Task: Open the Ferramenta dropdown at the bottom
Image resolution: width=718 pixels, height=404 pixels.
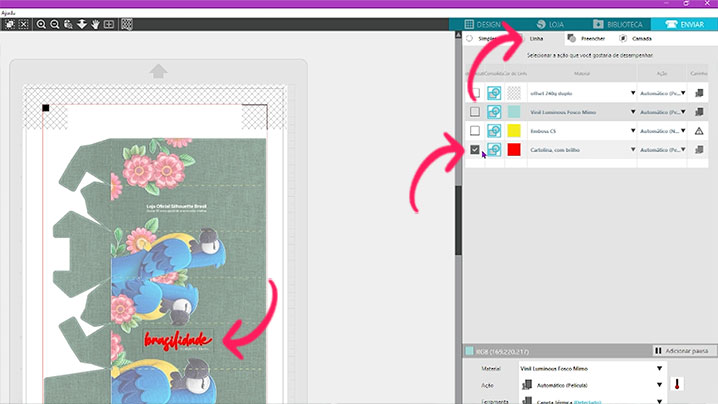Action: coord(659,401)
